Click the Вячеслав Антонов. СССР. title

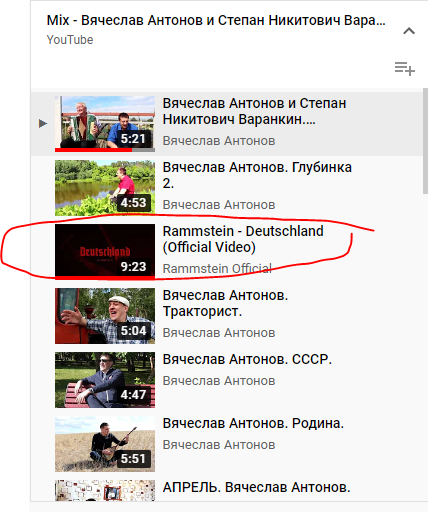pyautogui.click(x=247, y=359)
